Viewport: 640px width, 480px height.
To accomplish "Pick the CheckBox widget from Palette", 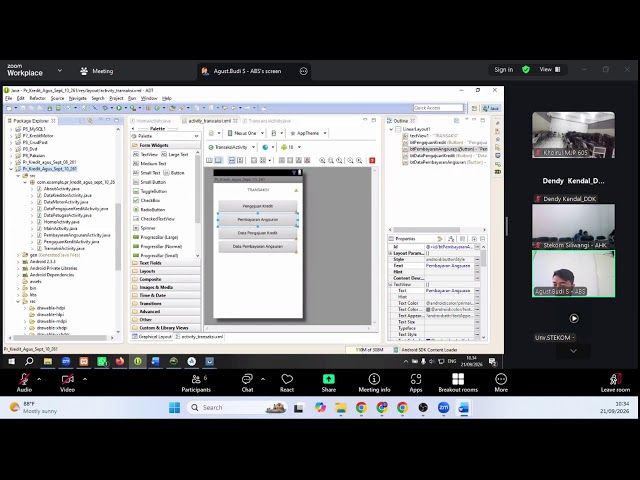I will 147,200.
